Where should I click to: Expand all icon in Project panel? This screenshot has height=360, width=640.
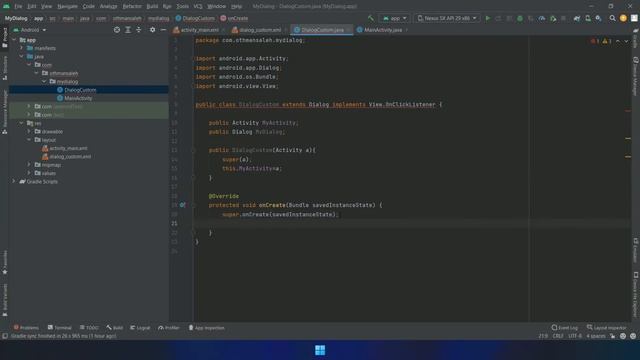click(x=128, y=30)
